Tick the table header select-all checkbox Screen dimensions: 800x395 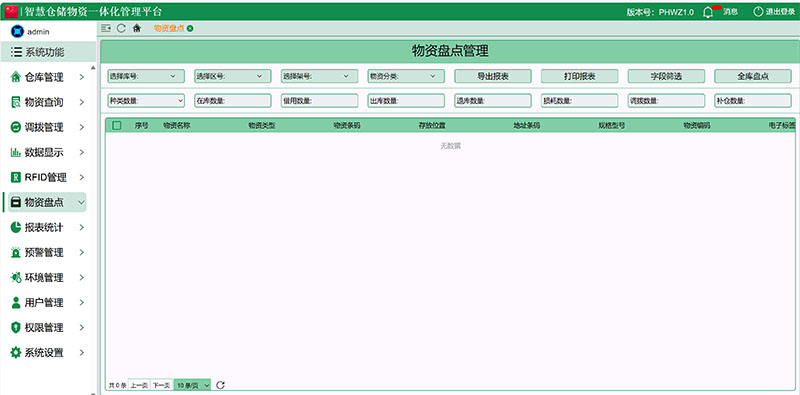117,126
